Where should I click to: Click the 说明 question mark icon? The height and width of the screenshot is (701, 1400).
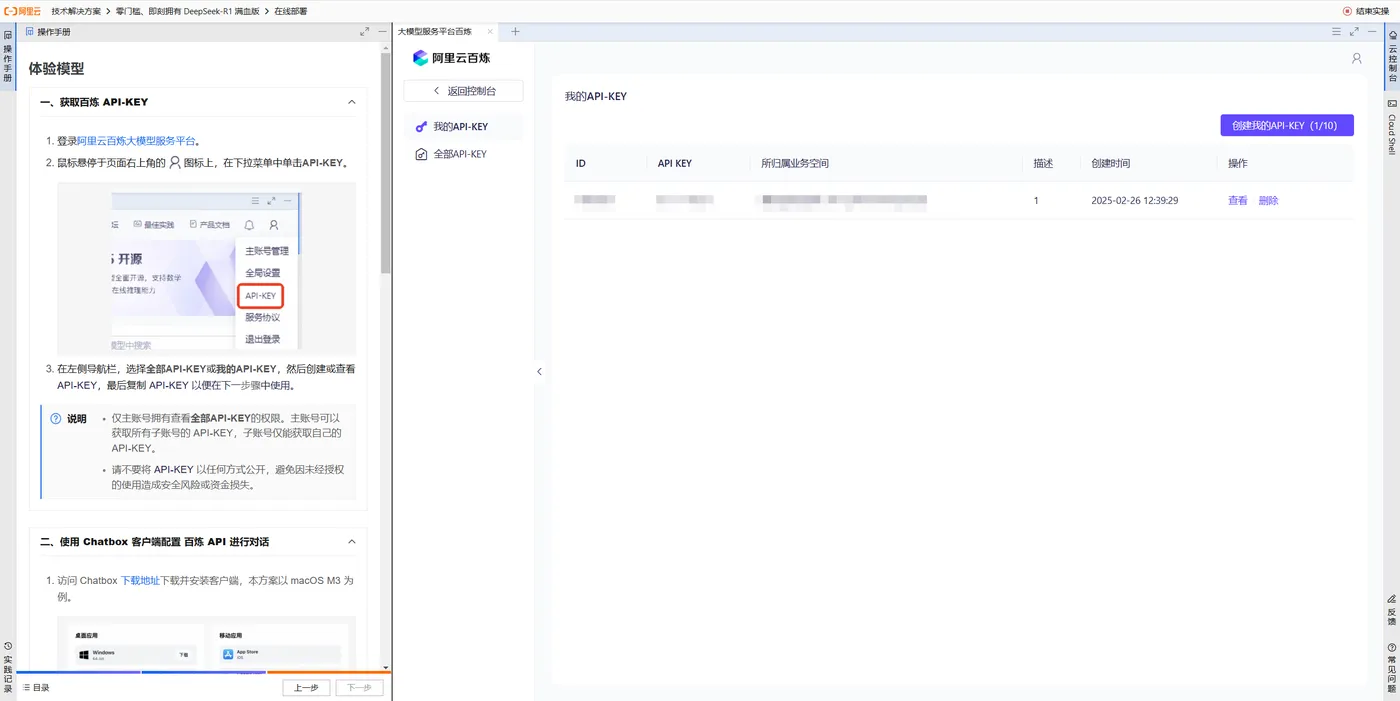coord(56,419)
